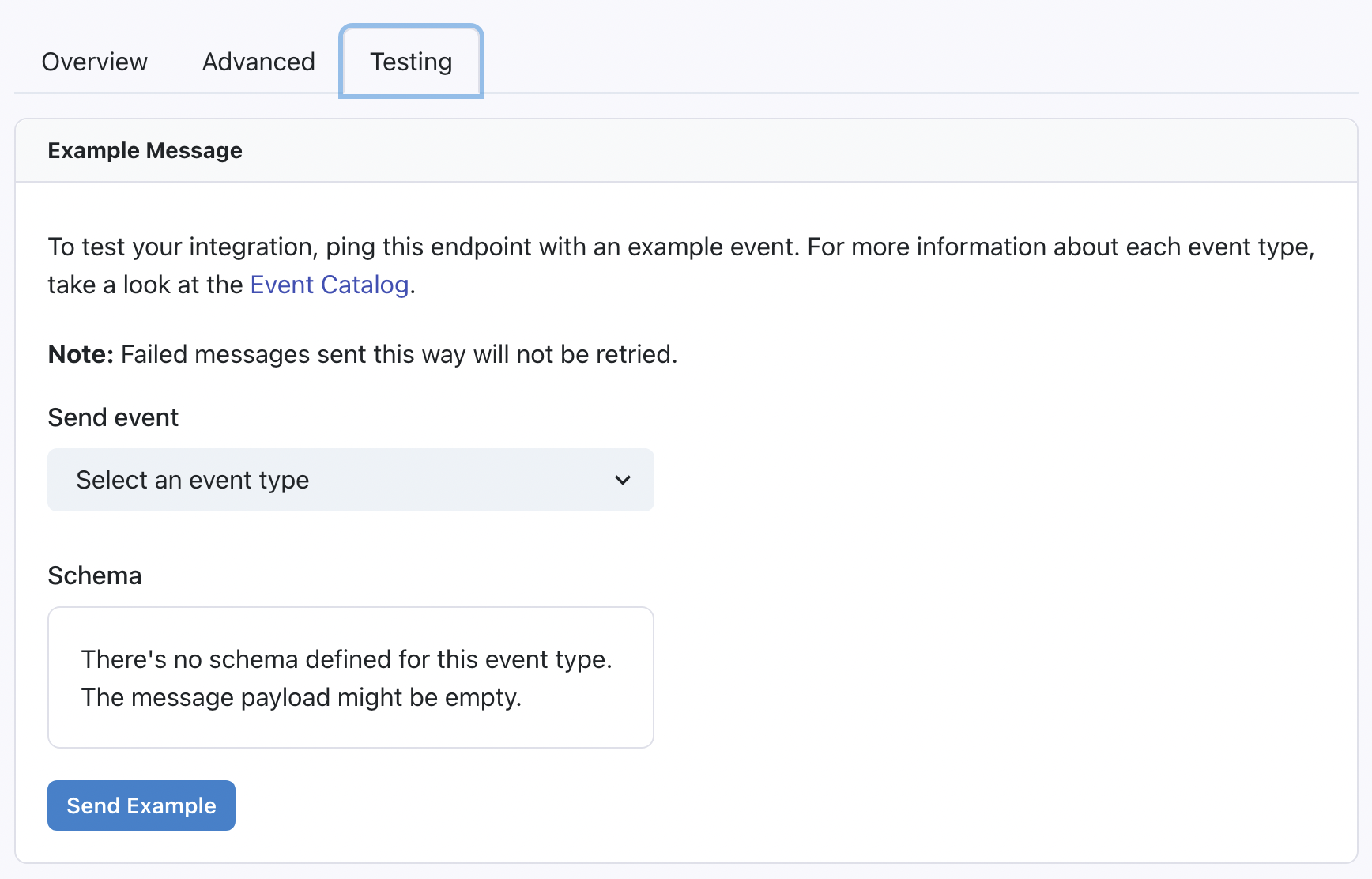The image size is (1372, 879).
Task: Open the Advanced tab
Action: 258,62
